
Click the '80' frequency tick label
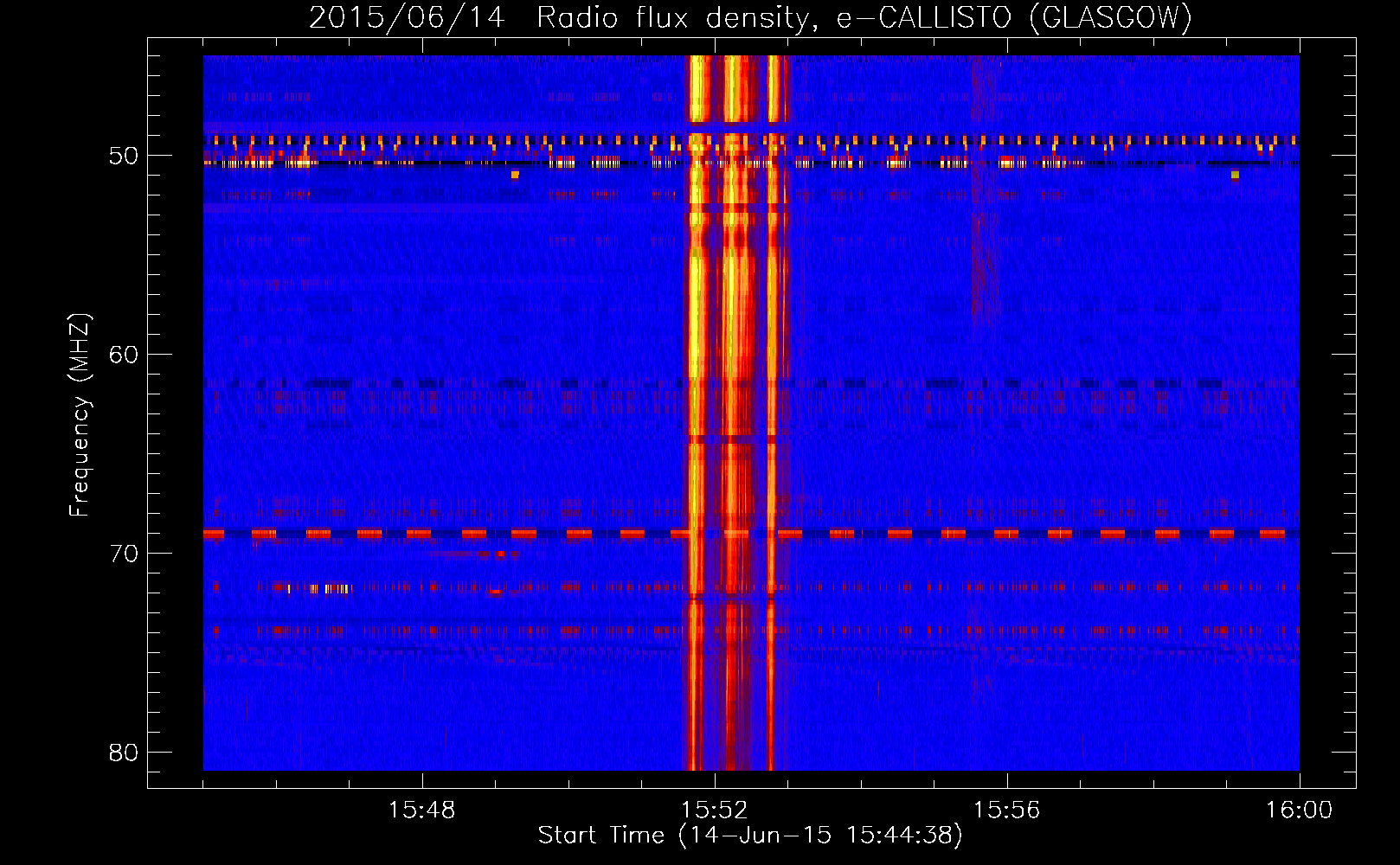point(124,753)
